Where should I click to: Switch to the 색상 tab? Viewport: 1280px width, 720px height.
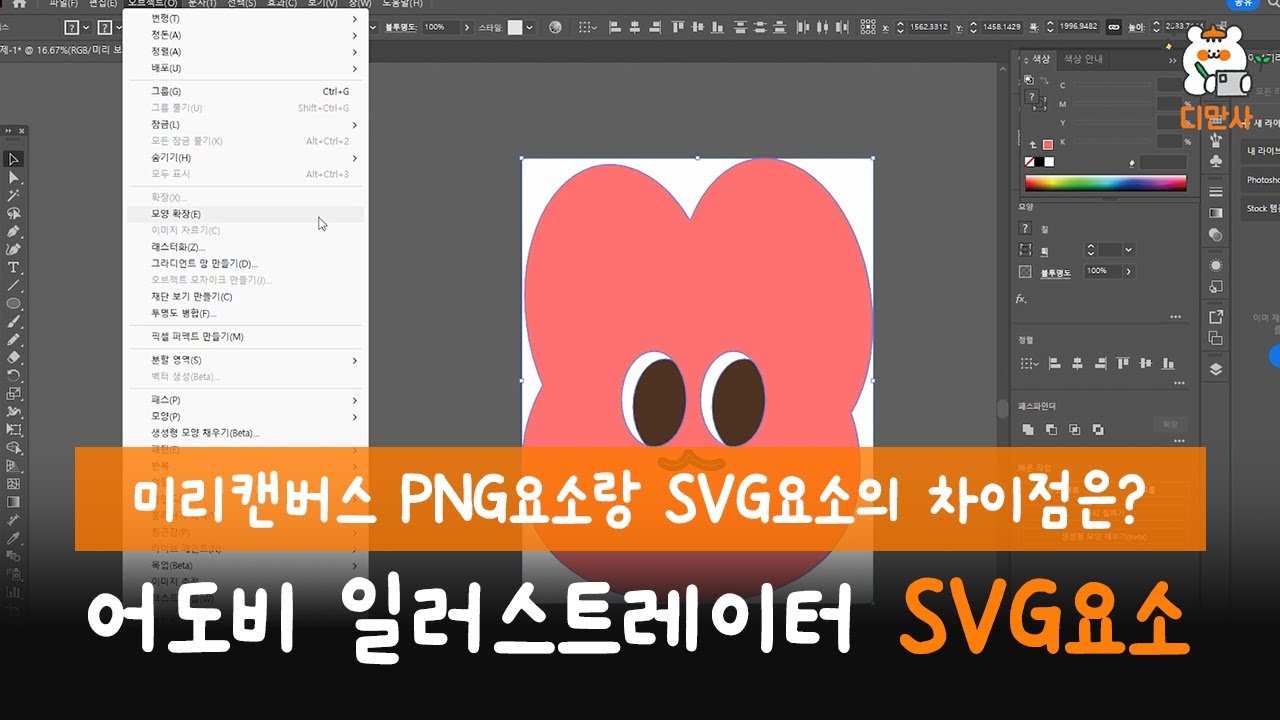point(1041,59)
